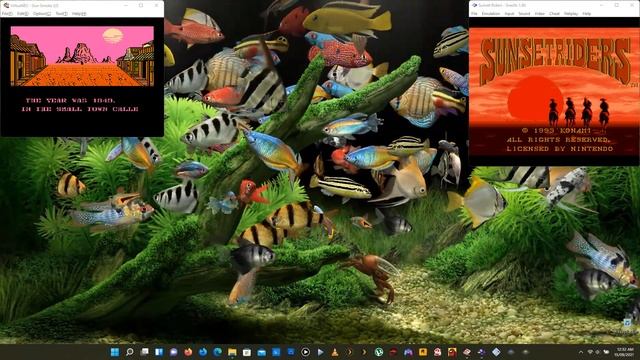This screenshot has height=360, width=640.
Task: Launch Microsoft Edge from taskbar
Action: coord(217,352)
